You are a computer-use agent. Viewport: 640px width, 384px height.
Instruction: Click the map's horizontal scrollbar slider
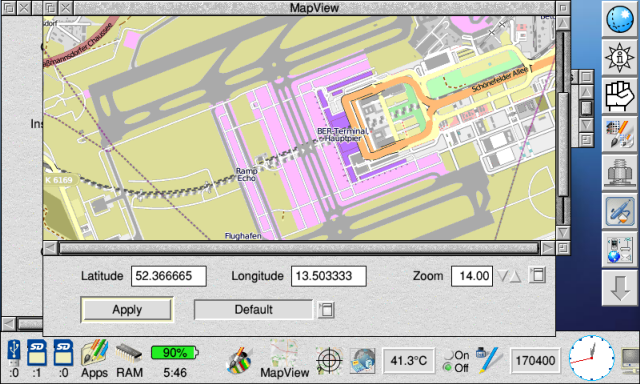(x=299, y=248)
